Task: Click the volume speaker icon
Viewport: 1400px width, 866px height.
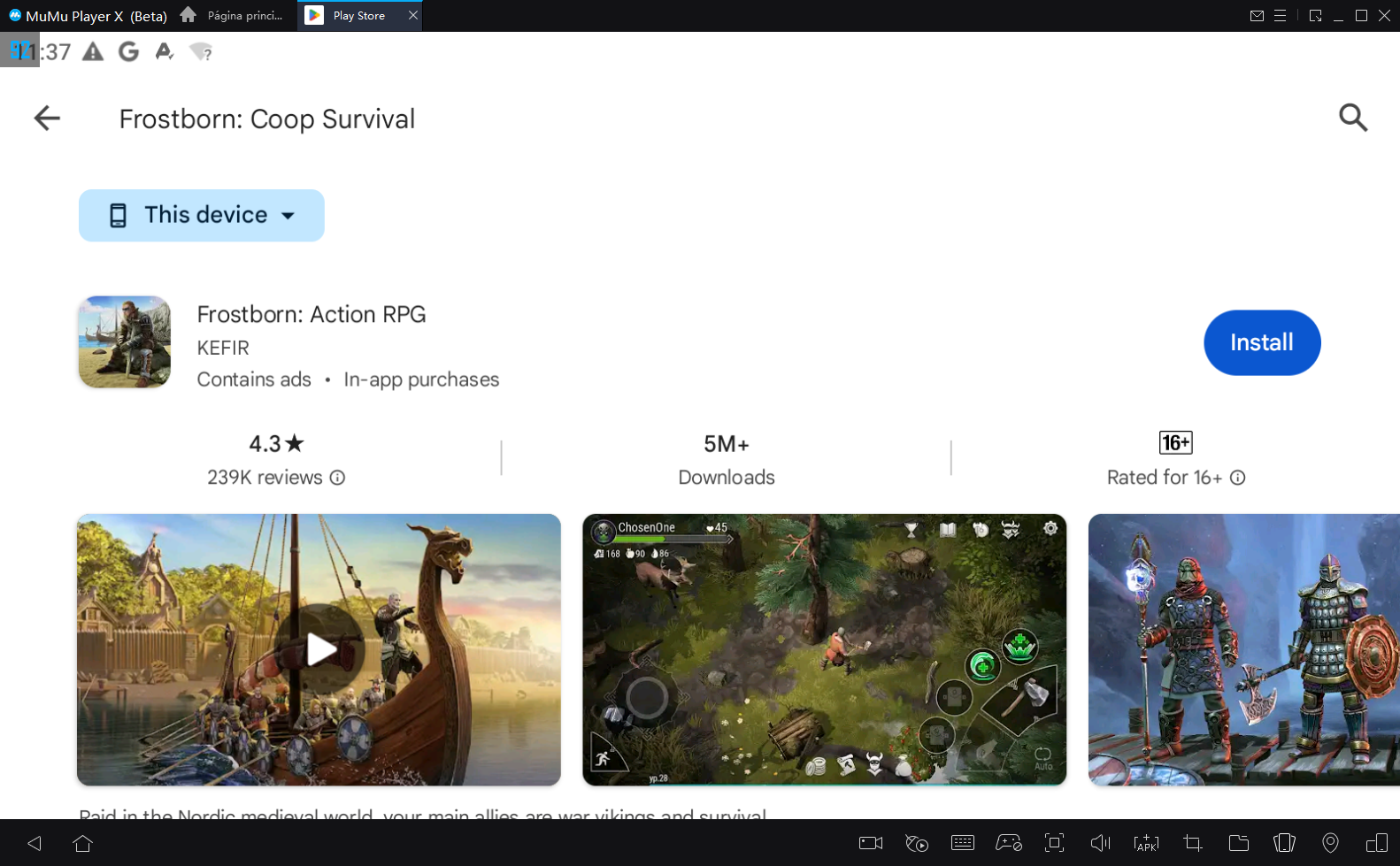Action: [x=1100, y=843]
